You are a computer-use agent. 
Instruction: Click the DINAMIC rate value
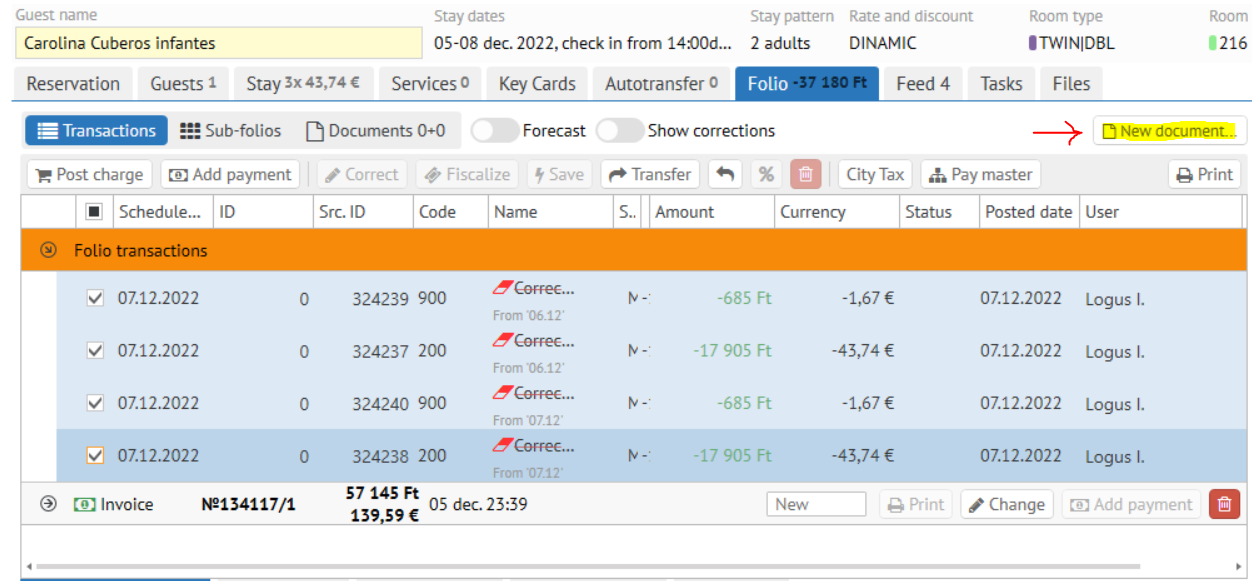click(882, 43)
